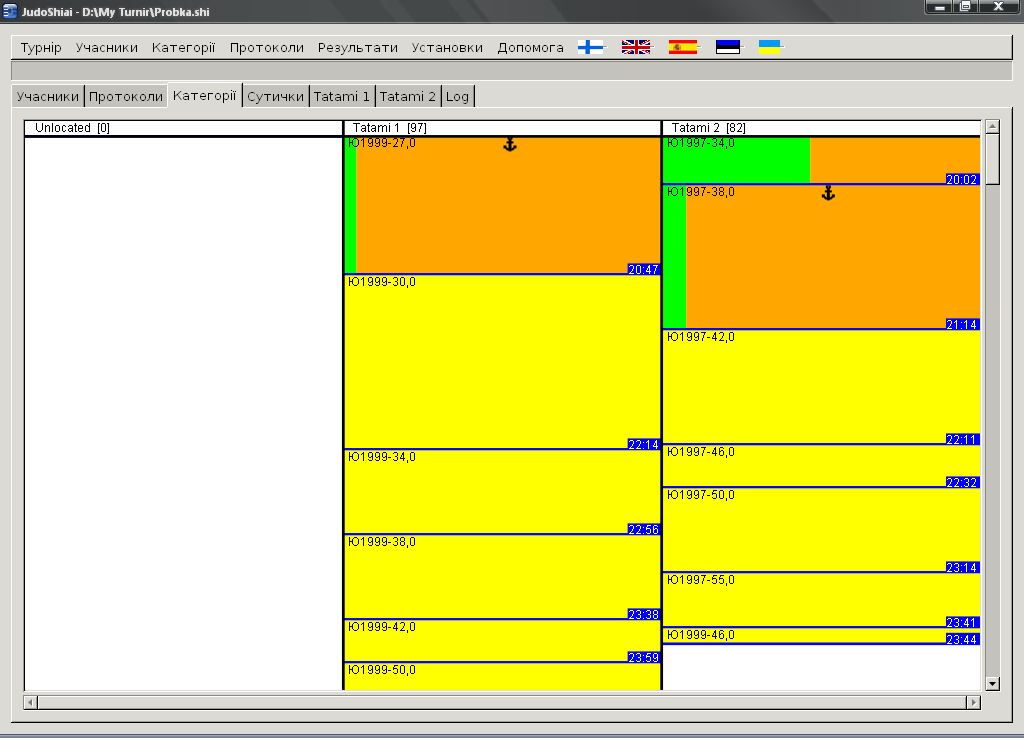This screenshot has width=1024, height=738.
Task: Click the Tatami 2 [82] column header
Action: tap(709, 128)
